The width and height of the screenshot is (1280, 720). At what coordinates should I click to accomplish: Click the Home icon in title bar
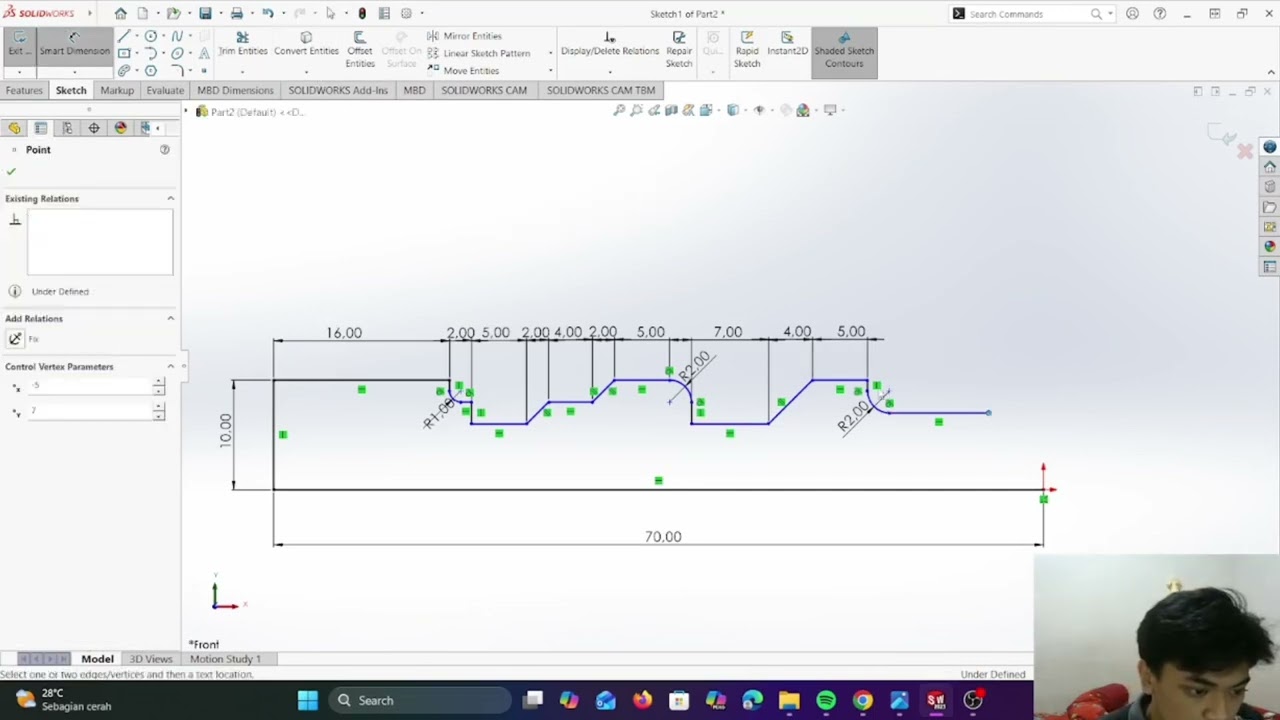(x=120, y=14)
